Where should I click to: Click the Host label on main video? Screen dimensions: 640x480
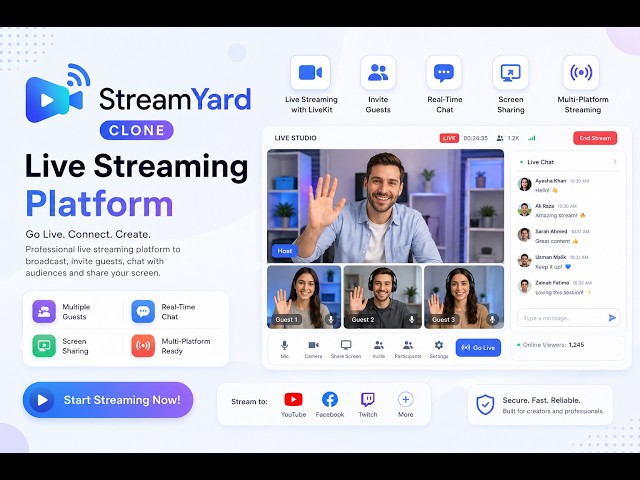284,251
